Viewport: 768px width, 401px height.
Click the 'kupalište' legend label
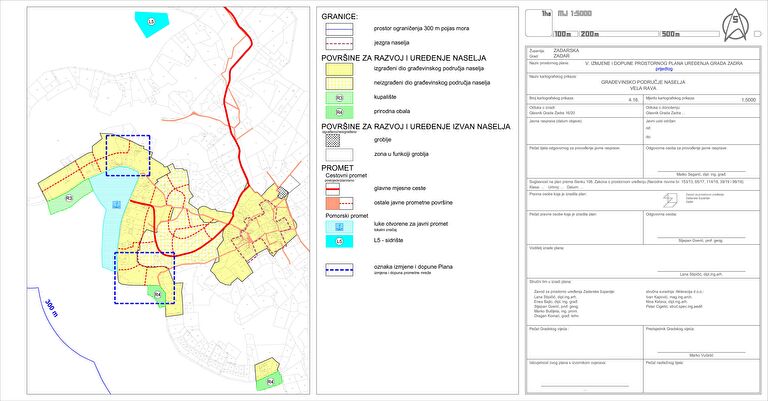click(x=385, y=97)
